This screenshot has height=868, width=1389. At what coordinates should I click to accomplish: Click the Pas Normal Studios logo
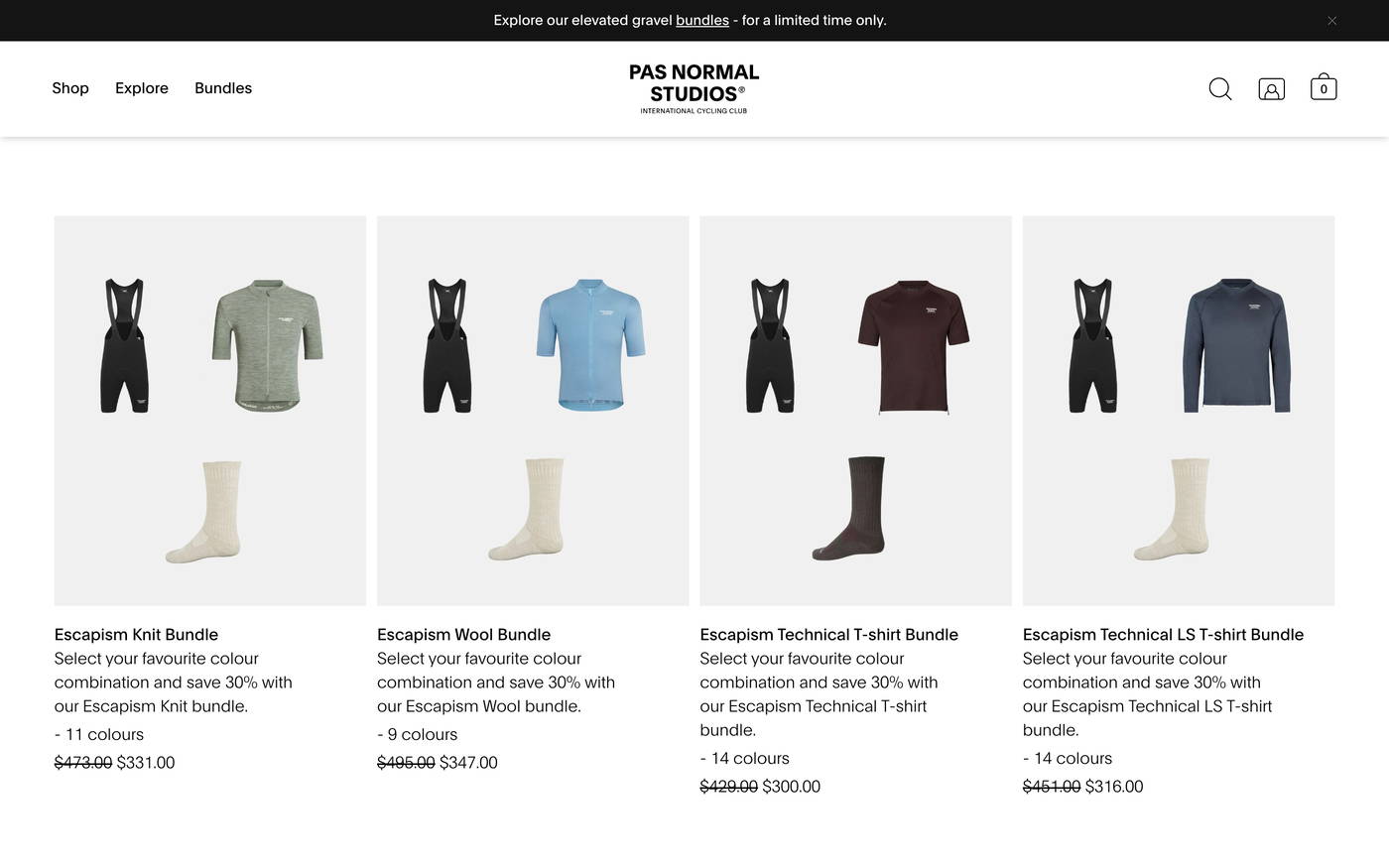pyautogui.click(x=694, y=88)
